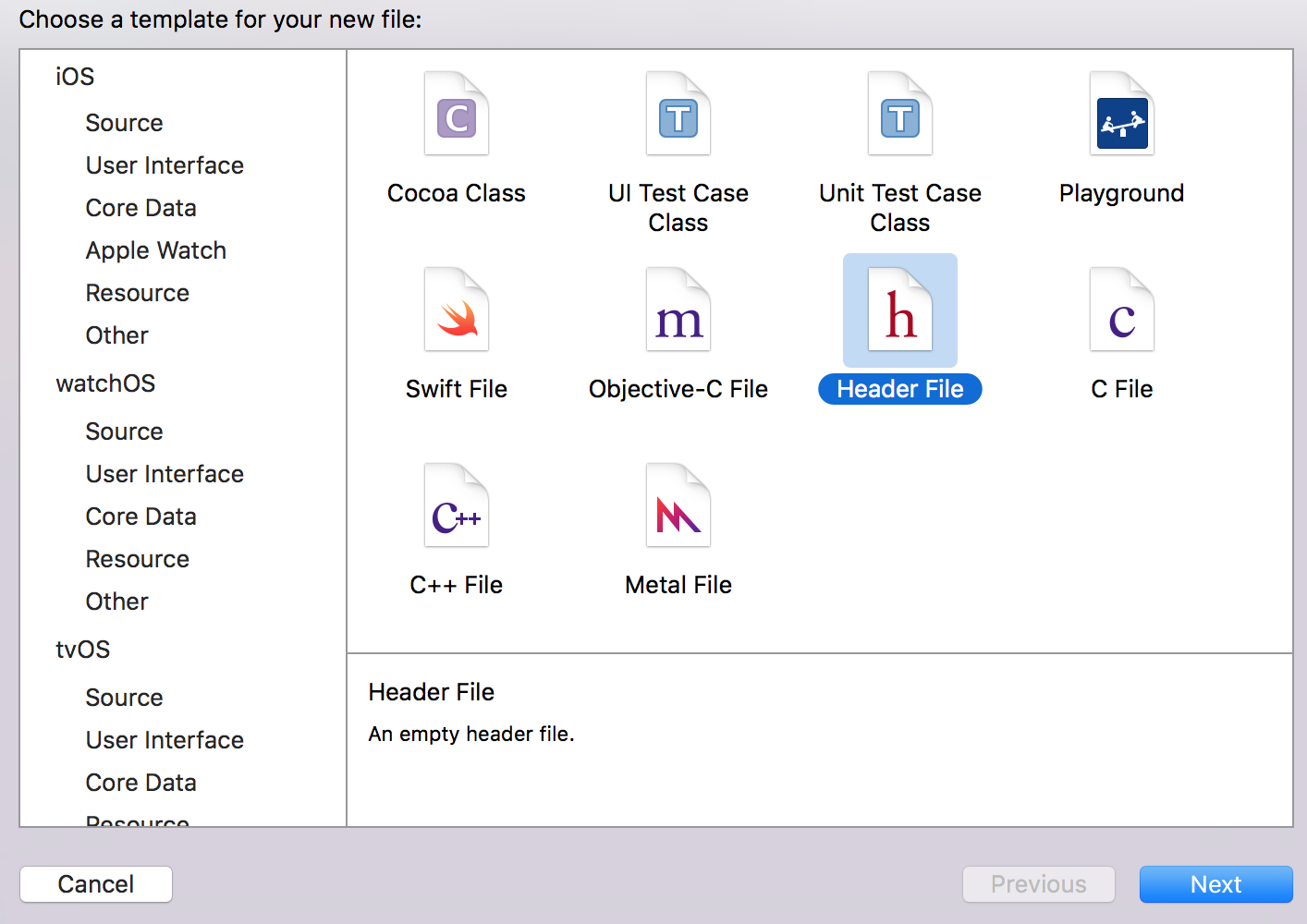The height and width of the screenshot is (924, 1307).
Task: Click the "Objective-C File" label text
Action: coord(678,389)
